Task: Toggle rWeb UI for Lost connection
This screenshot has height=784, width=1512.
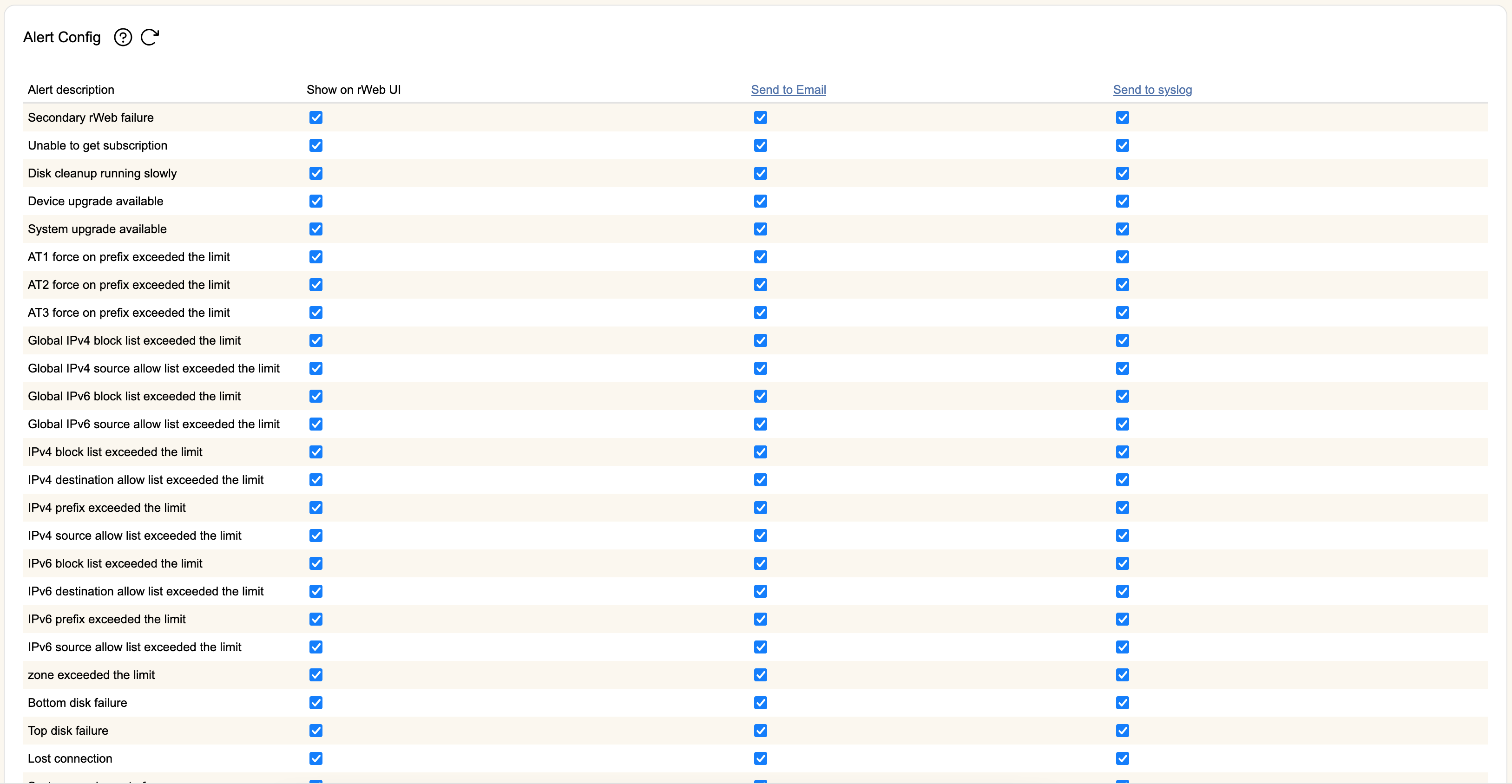Action: click(316, 759)
